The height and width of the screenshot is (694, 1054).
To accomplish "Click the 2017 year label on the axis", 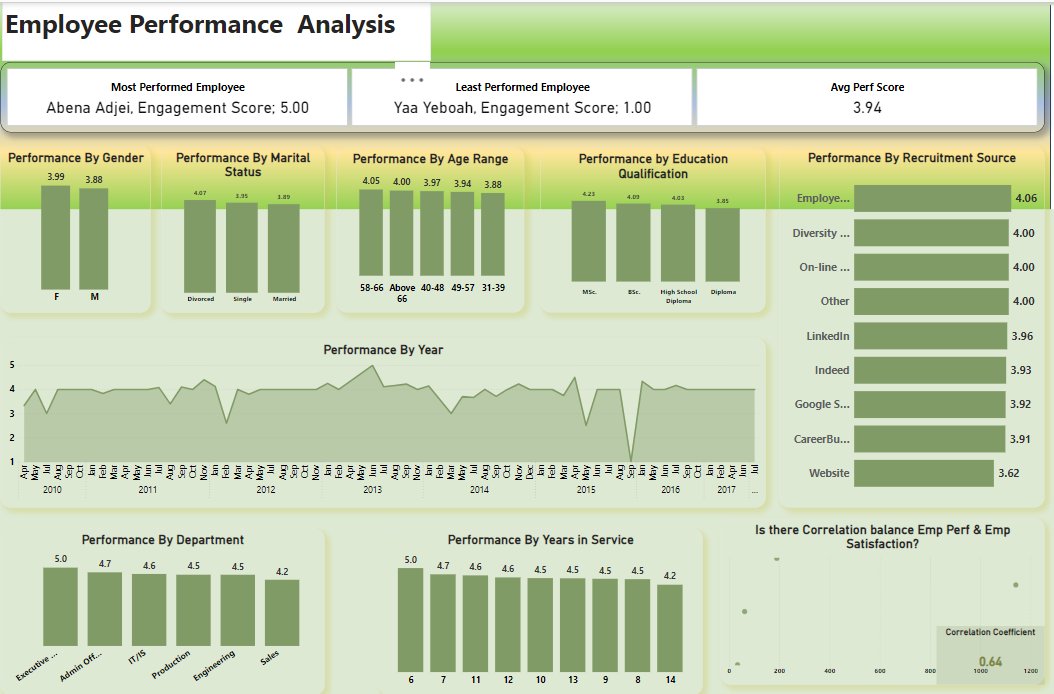I will click(x=726, y=490).
